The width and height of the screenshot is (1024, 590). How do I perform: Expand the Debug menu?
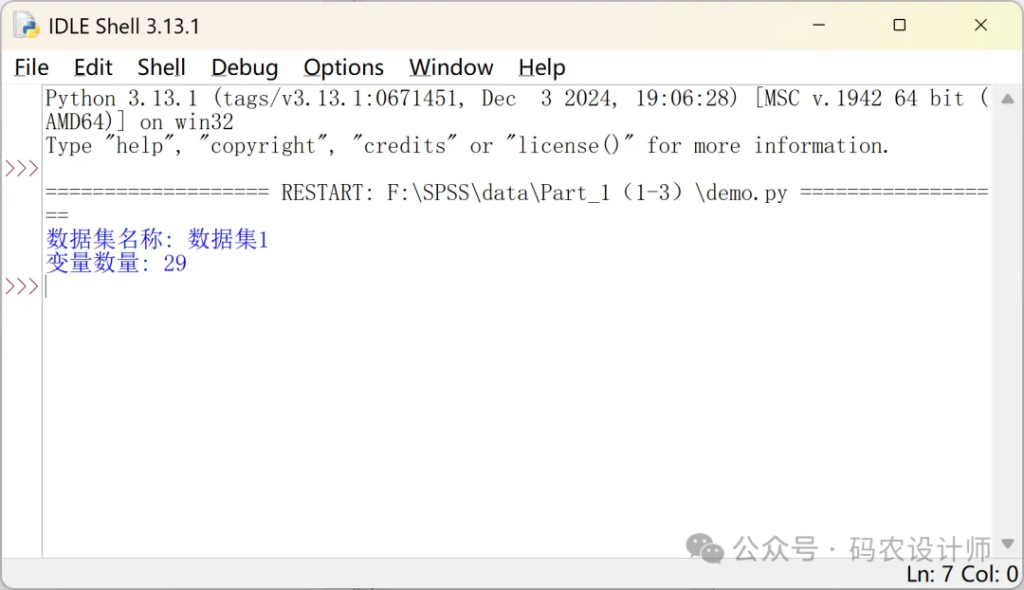coord(244,68)
